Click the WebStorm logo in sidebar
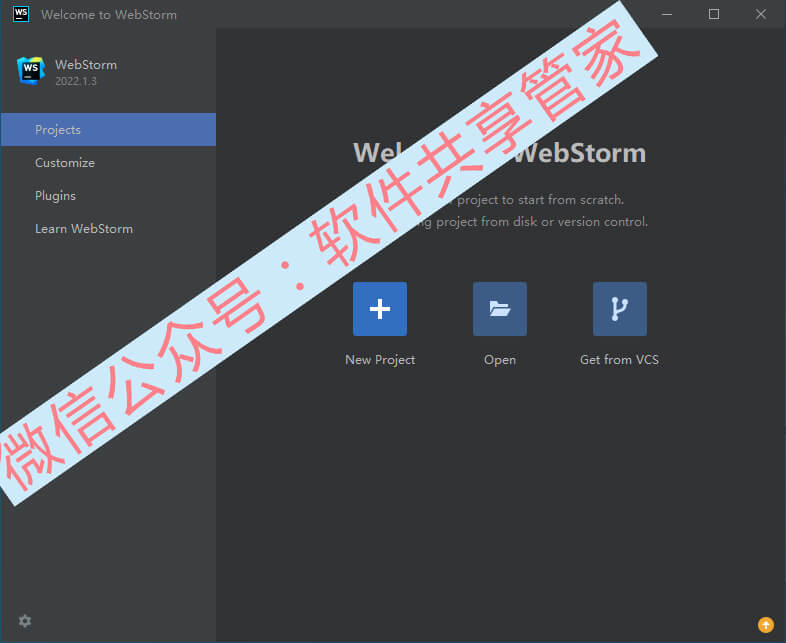Screen dimensions: 786x643 point(31,71)
